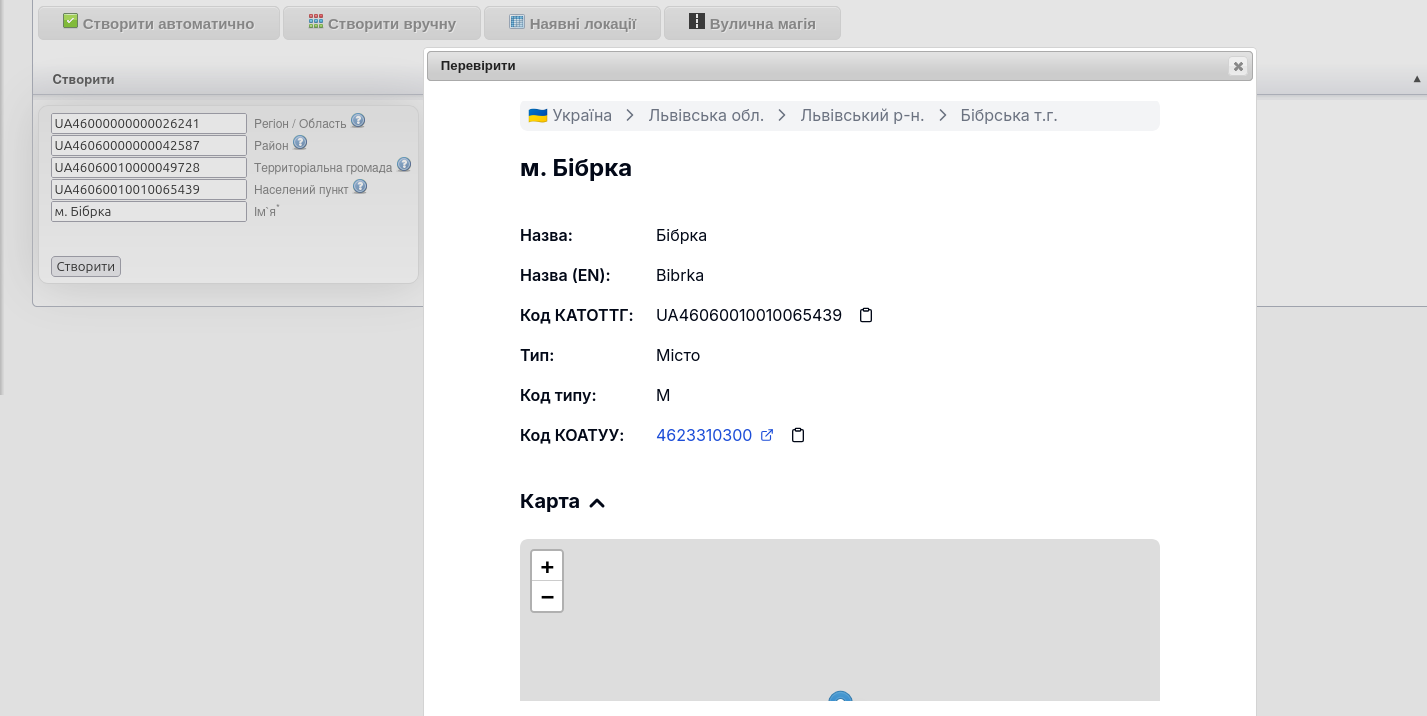This screenshot has height=716, width=1427.
Task: Navigate to Львівська обл. breadcrumb
Action: click(x=706, y=116)
